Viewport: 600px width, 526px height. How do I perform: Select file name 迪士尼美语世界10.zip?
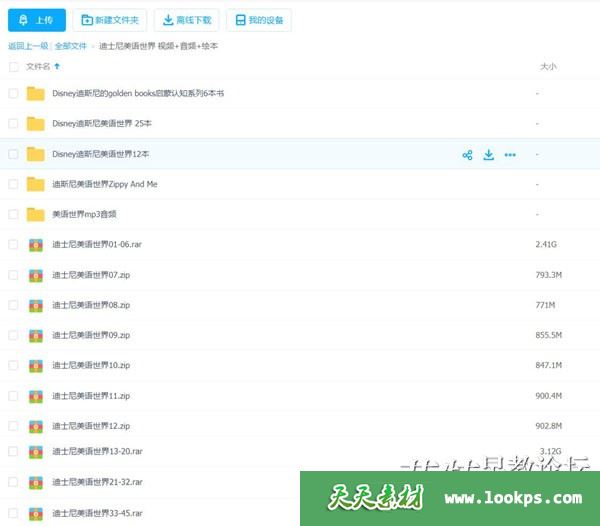point(91,365)
